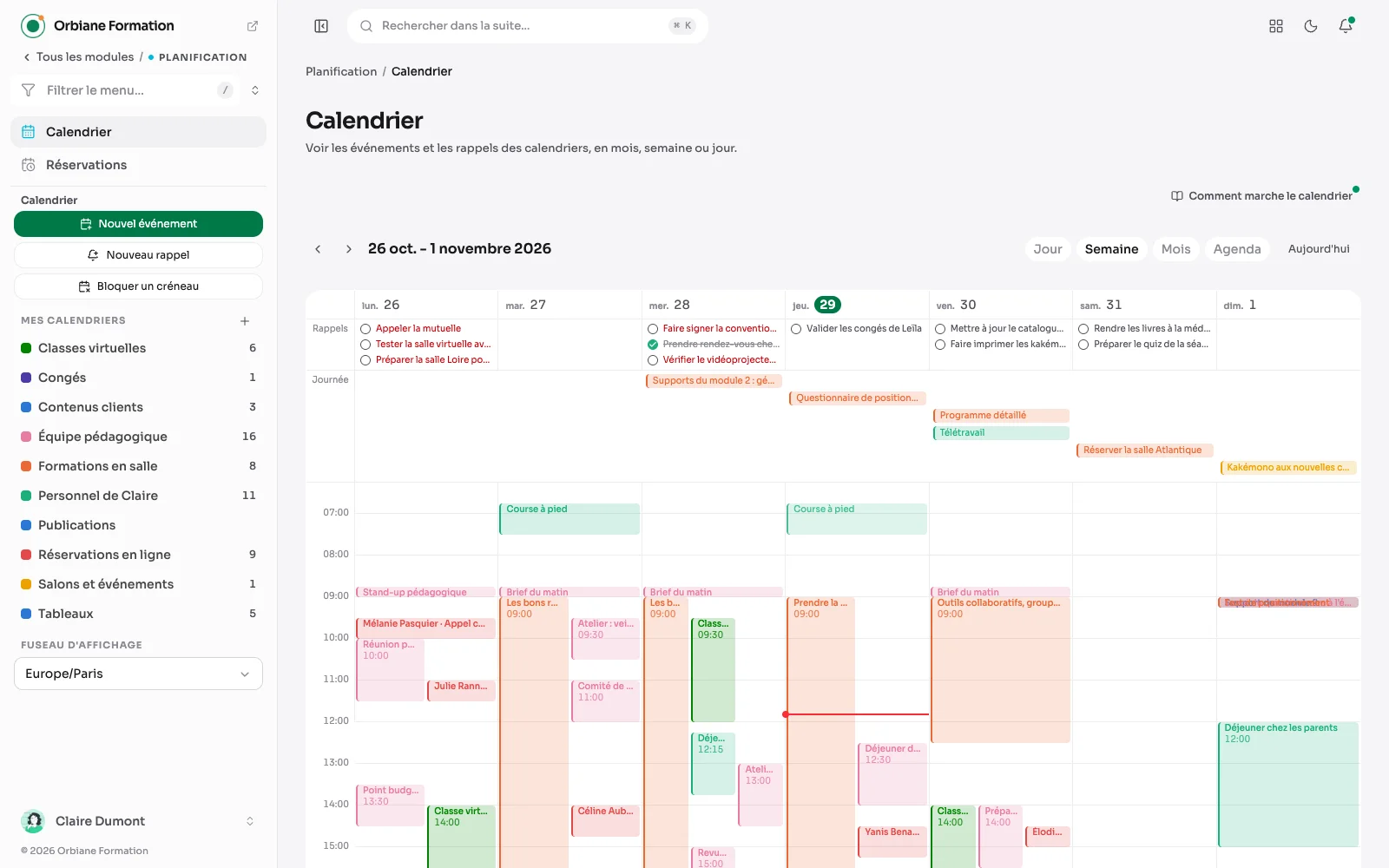The image size is (1389, 868).
Task: Open Déjeuner chez les parents event
Action: click(1288, 784)
